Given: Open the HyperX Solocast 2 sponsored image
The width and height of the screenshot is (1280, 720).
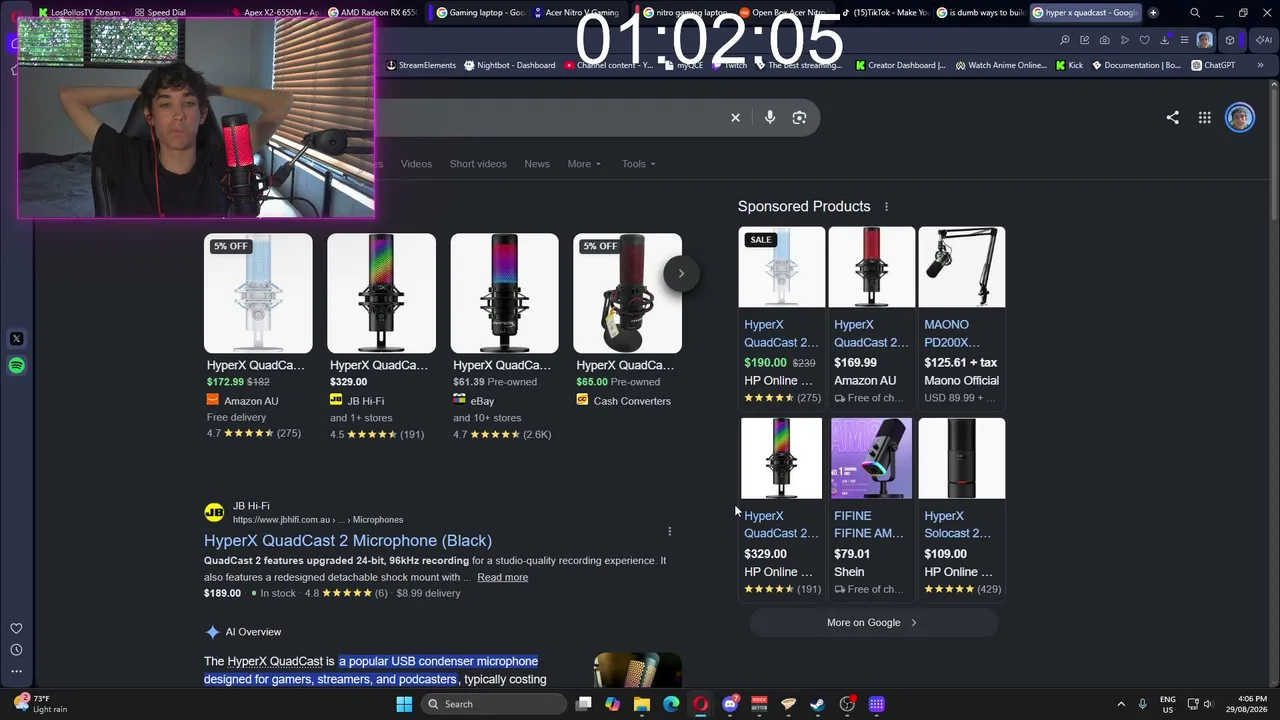Looking at the screenshot, I should click(962, 458).
